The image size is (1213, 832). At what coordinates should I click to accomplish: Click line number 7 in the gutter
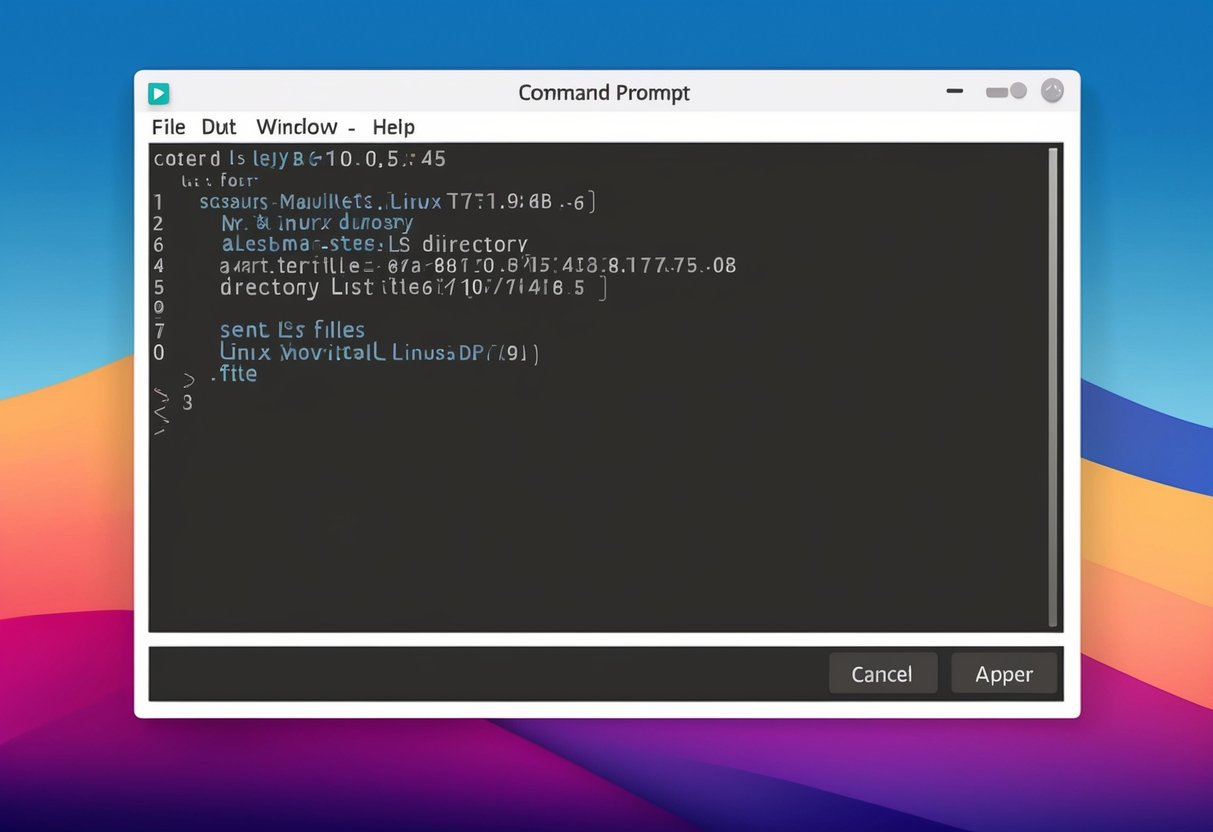pyautogui.click(x=158, y=329)
